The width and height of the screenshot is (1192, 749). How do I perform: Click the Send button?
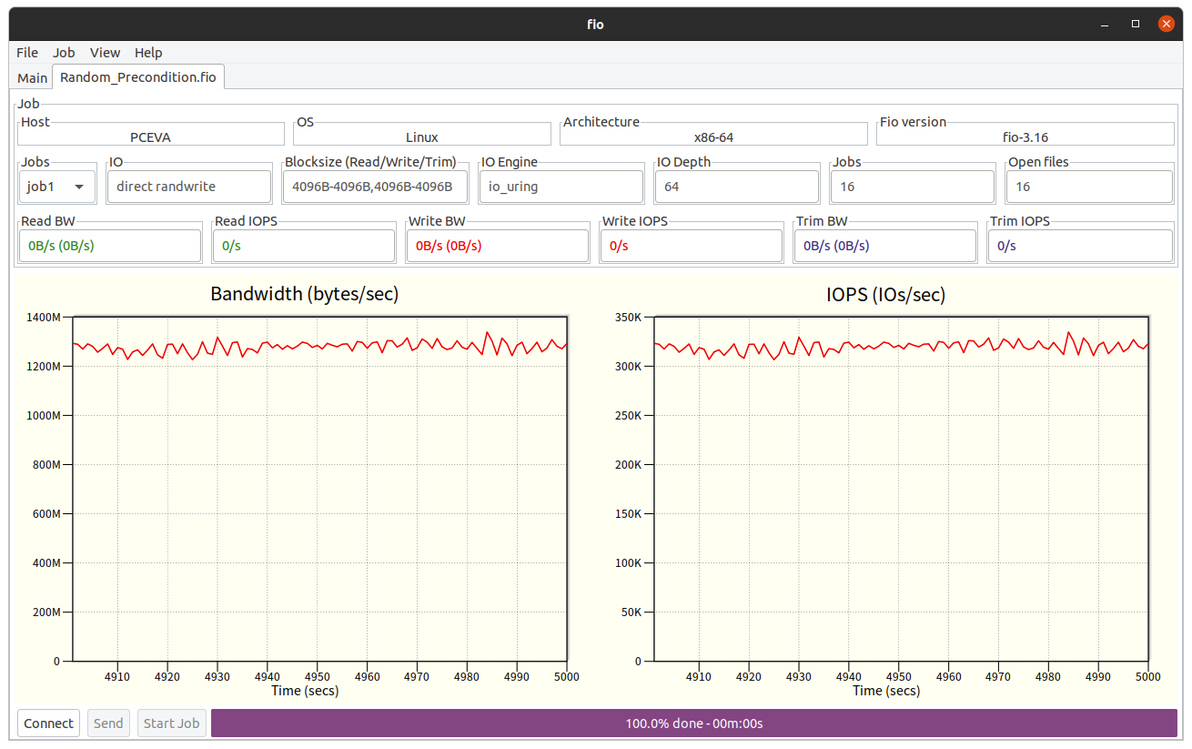[108, 723]
